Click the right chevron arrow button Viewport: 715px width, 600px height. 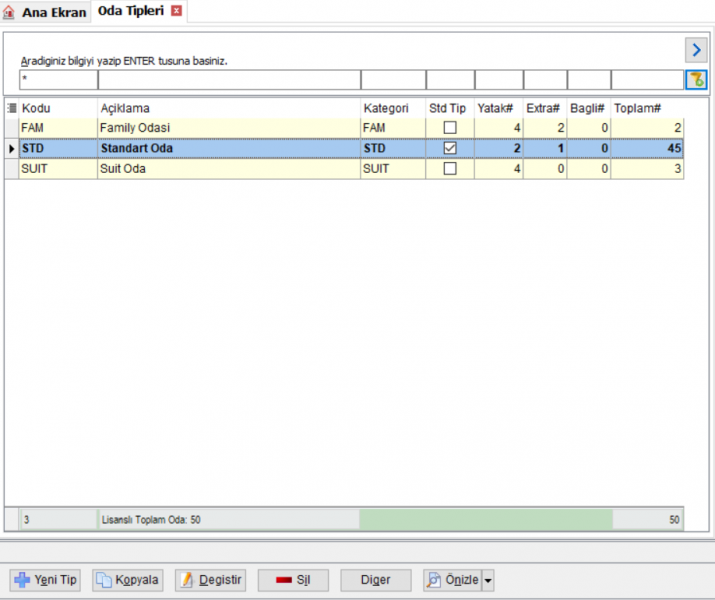[x=696, y=50]
